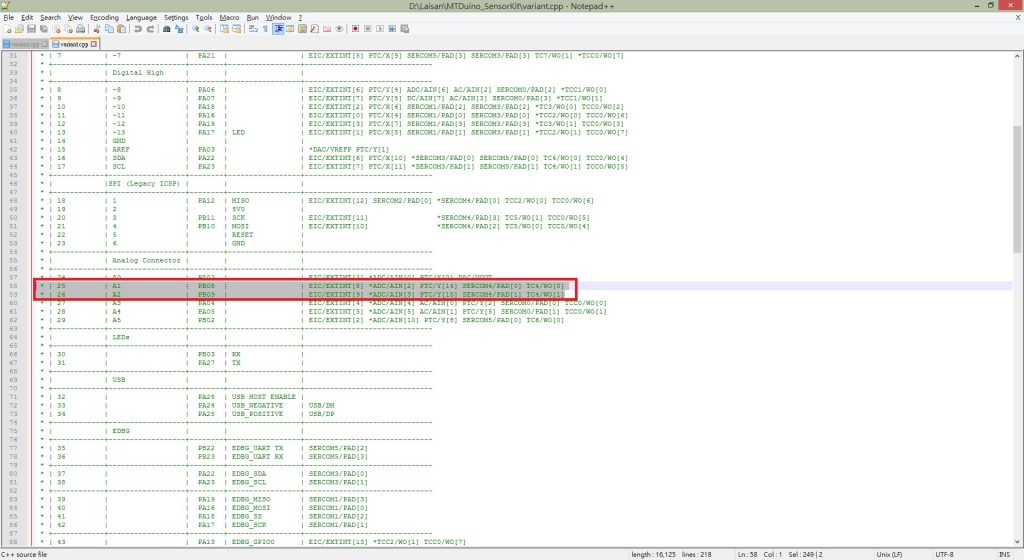Toggle the show all characters icon
Screen dimensions: 1024x560
point(265,29)
